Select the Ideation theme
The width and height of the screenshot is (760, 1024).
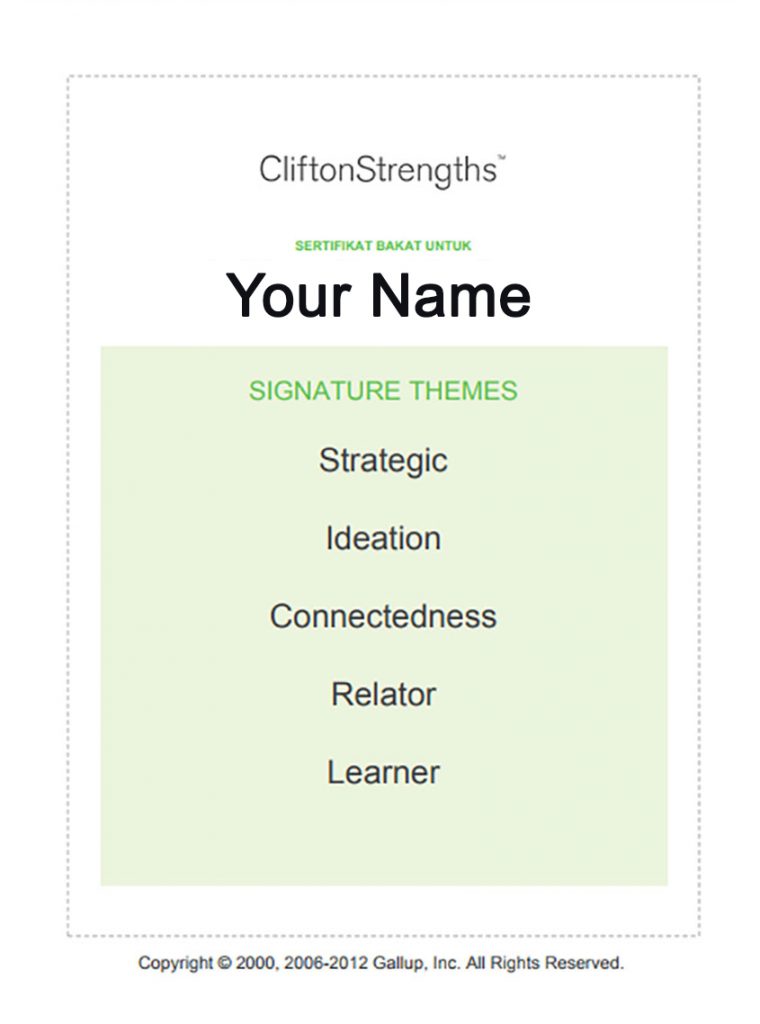tap(383, 538)
